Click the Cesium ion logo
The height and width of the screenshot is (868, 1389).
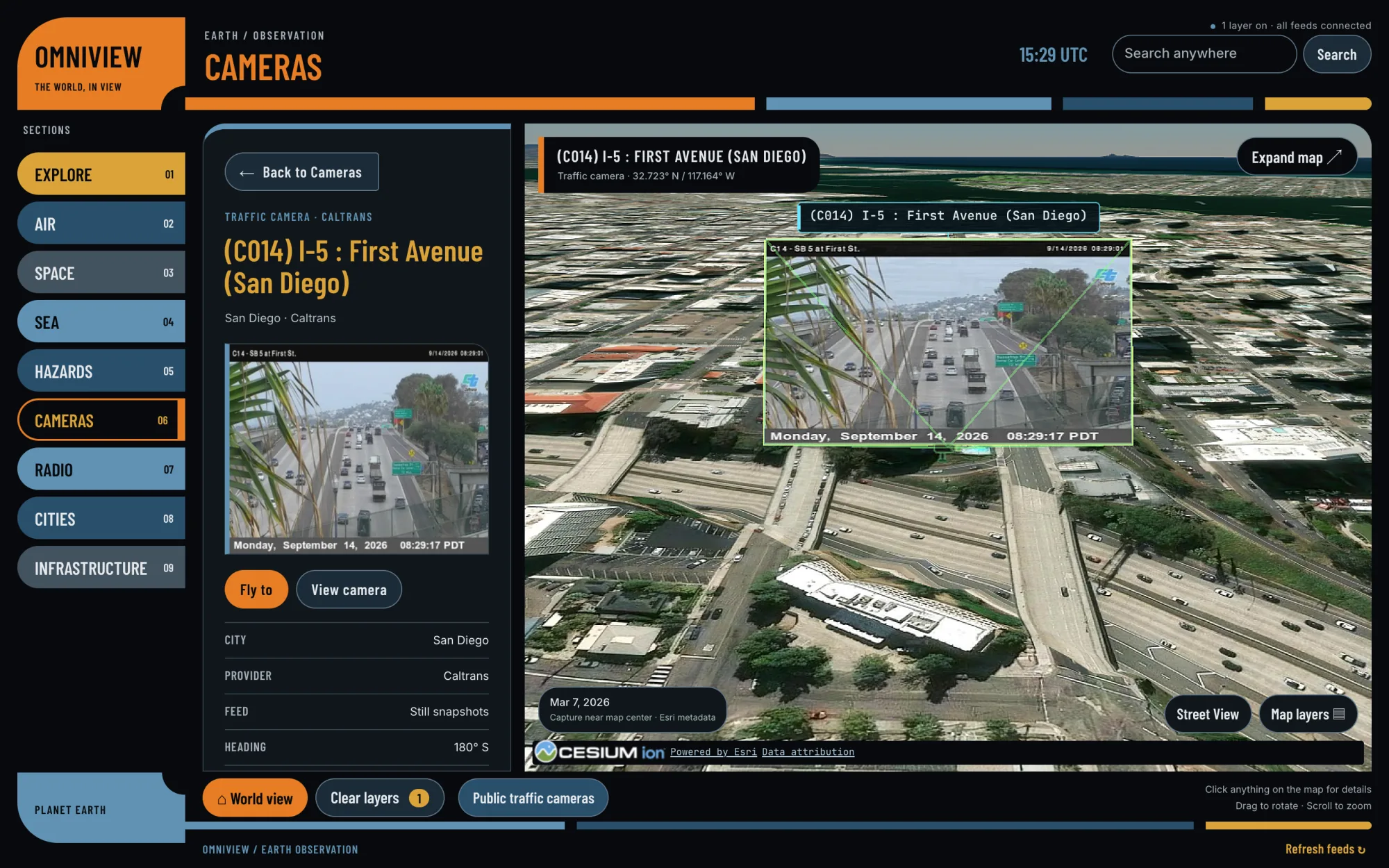pos(599,752)
